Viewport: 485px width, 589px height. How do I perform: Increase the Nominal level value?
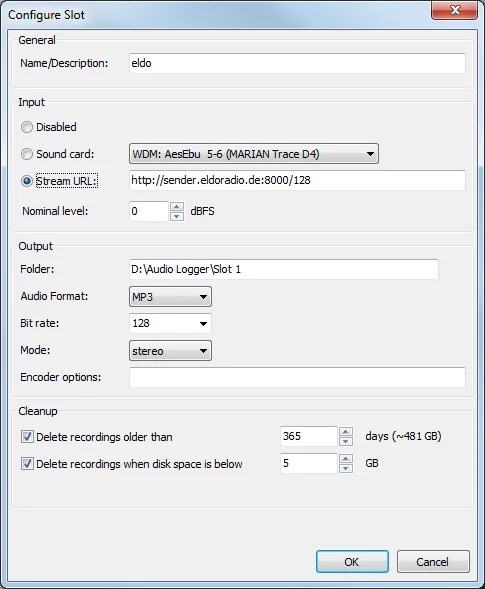pos(177,207)
